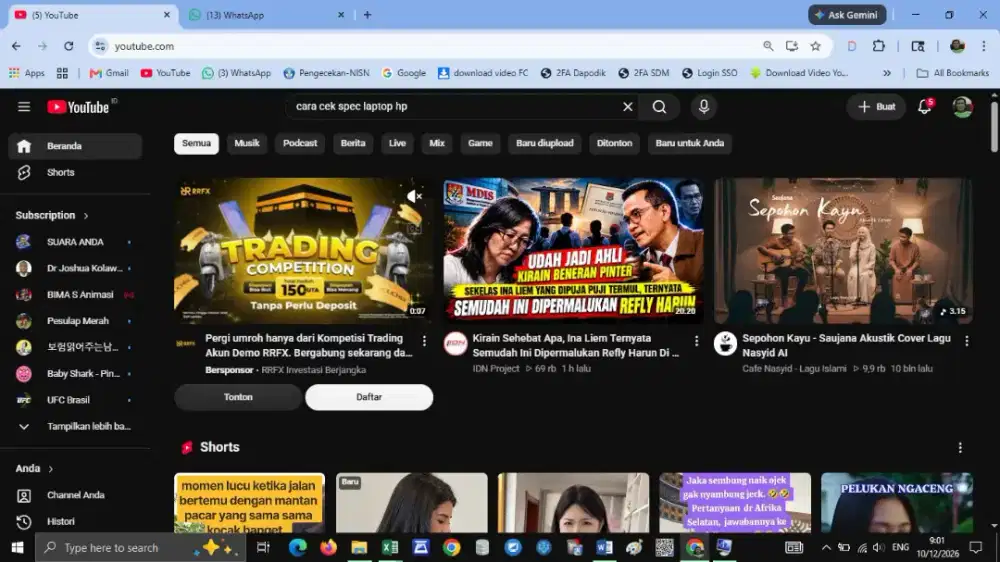Select the Baru untuk Anda chip

tap(689, 144)
